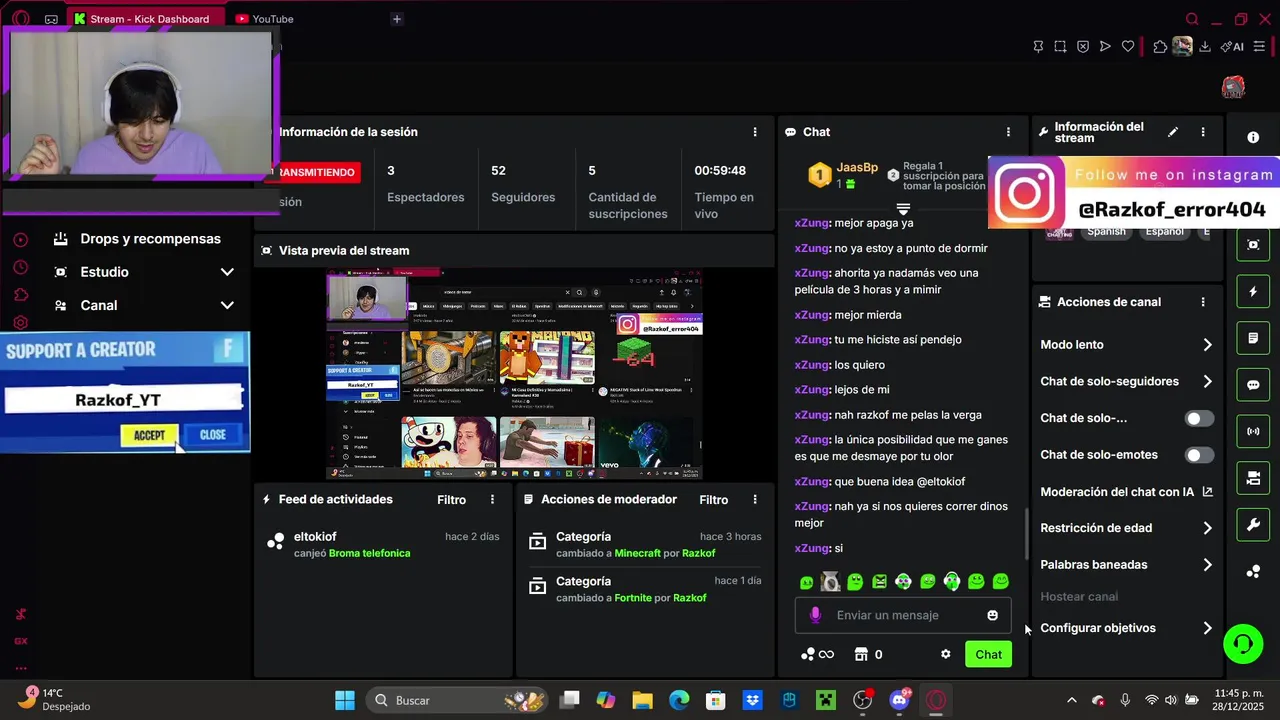Image resolution: width=1280 pixels, height=720 pixels.
Task: Open the Acciones de canal three-dot menu
Action: [1203, 302]
